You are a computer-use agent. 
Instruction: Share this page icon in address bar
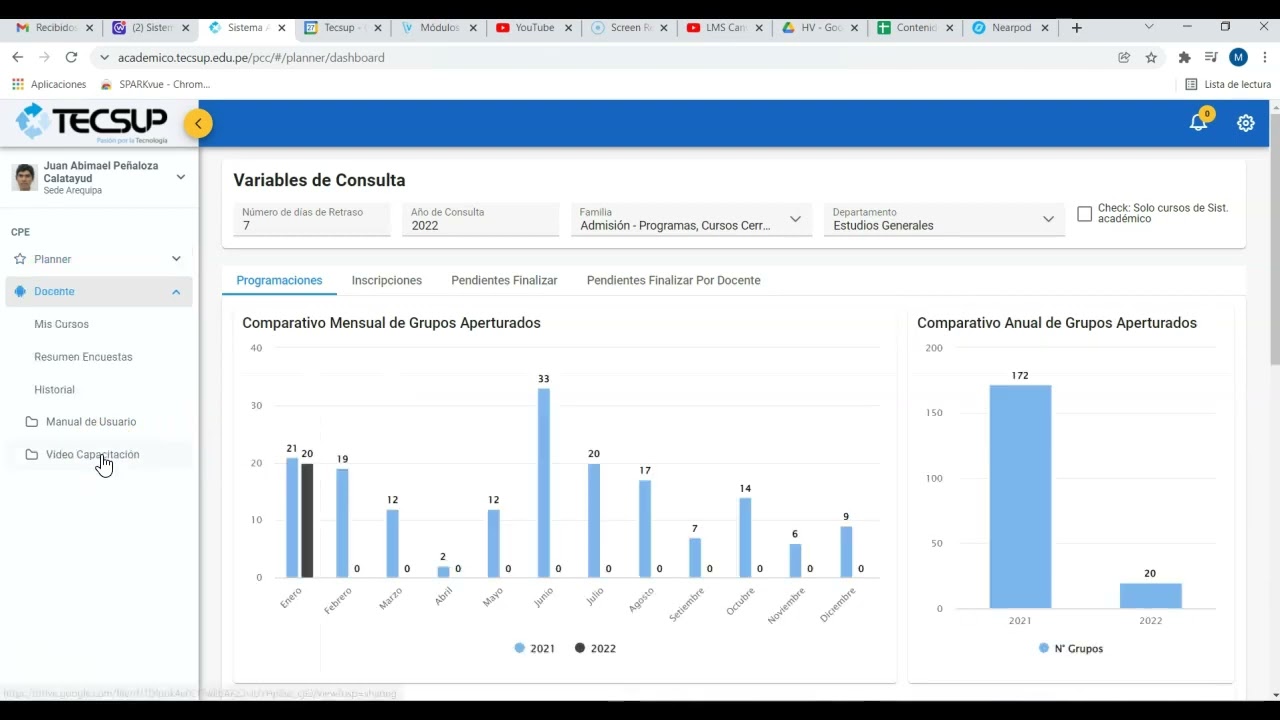pyautogui.click(x=1124, y=58)
